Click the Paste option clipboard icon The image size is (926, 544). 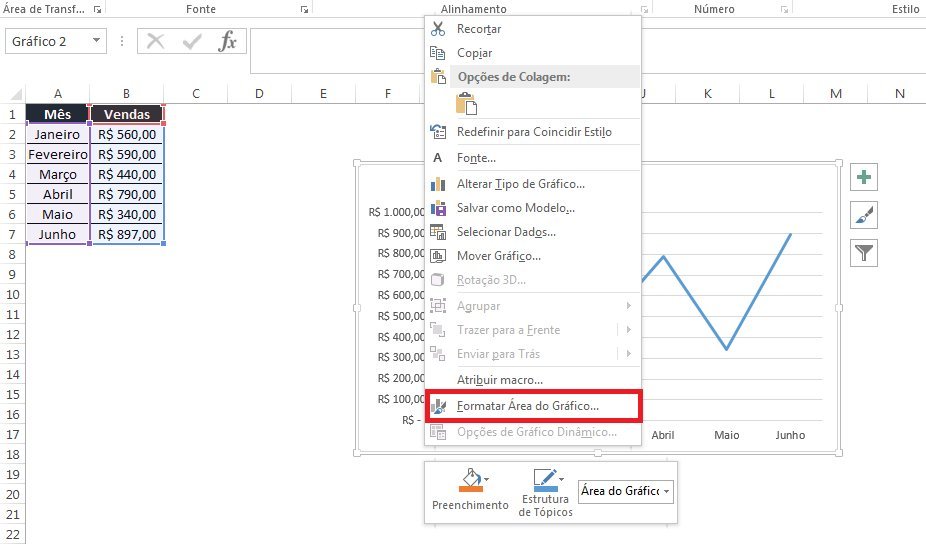coord(466,103)
